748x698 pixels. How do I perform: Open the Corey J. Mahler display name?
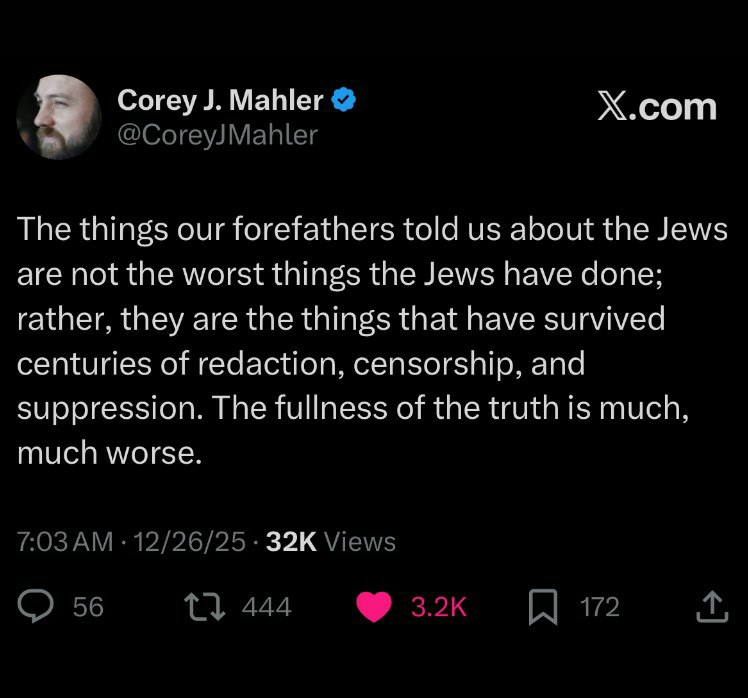220,101
